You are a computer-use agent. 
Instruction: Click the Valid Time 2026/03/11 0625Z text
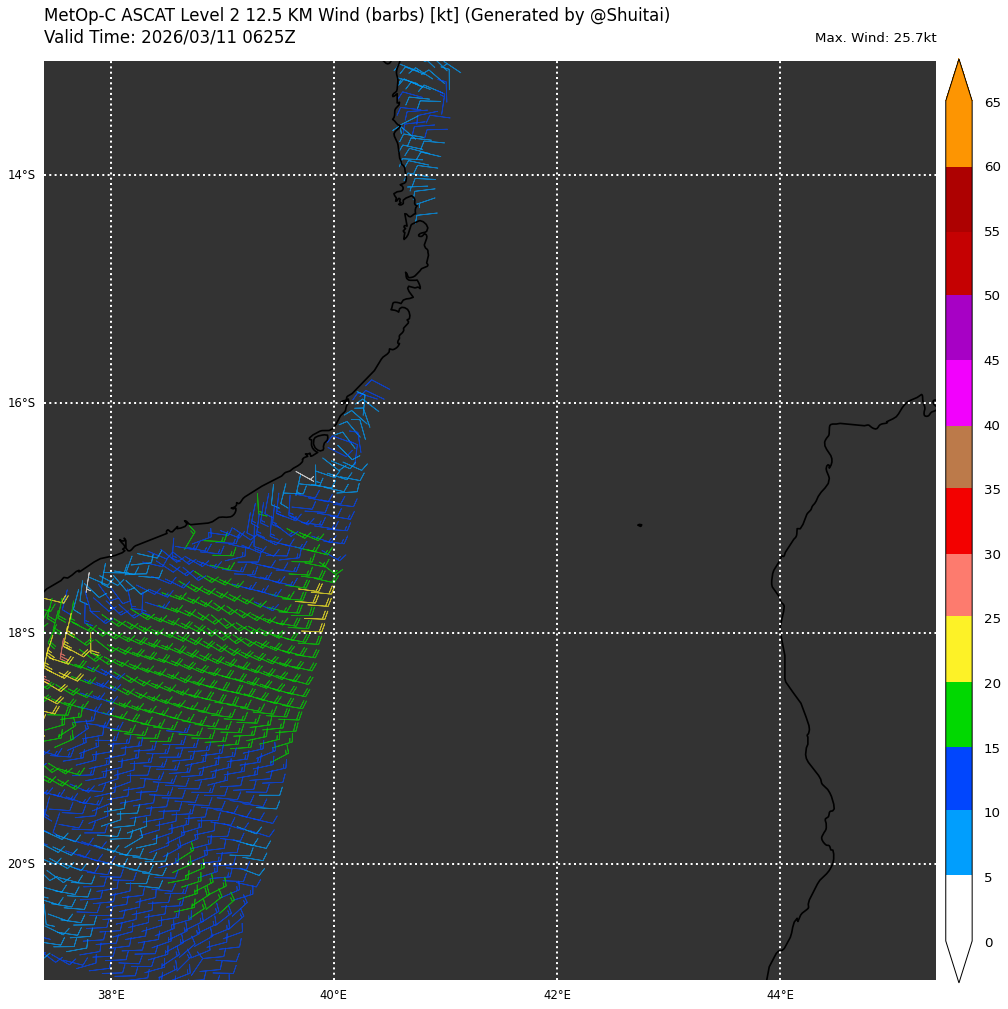(x=170, y=38)
